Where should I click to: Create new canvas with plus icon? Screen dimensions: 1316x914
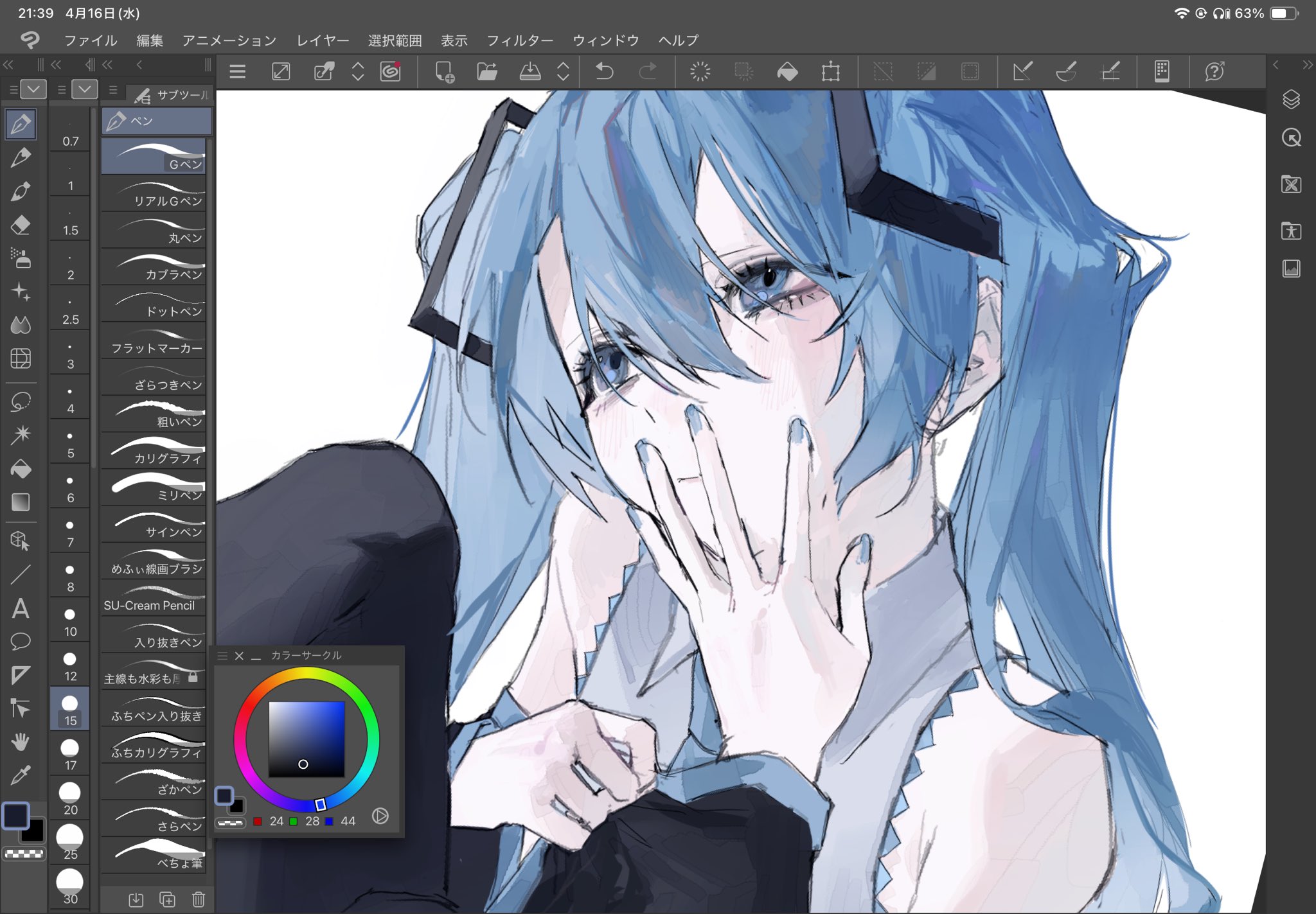pos(445,71)
